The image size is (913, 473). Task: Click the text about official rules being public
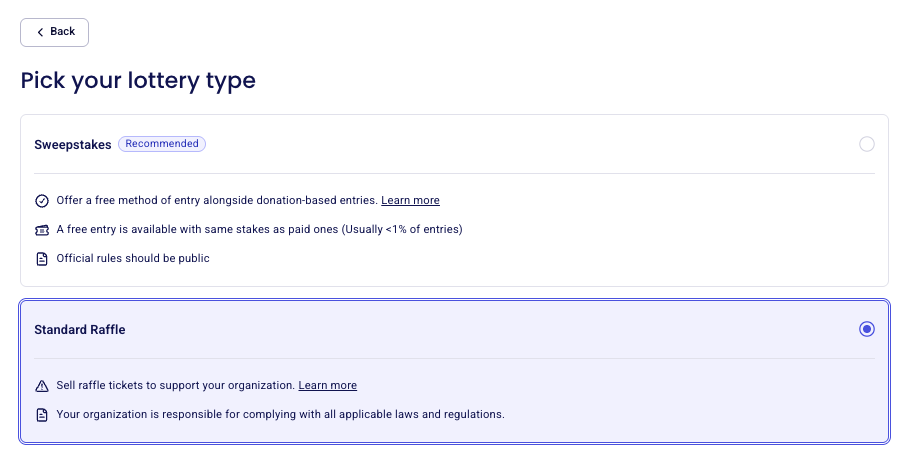pyautogui.click(x=133, y=258)
